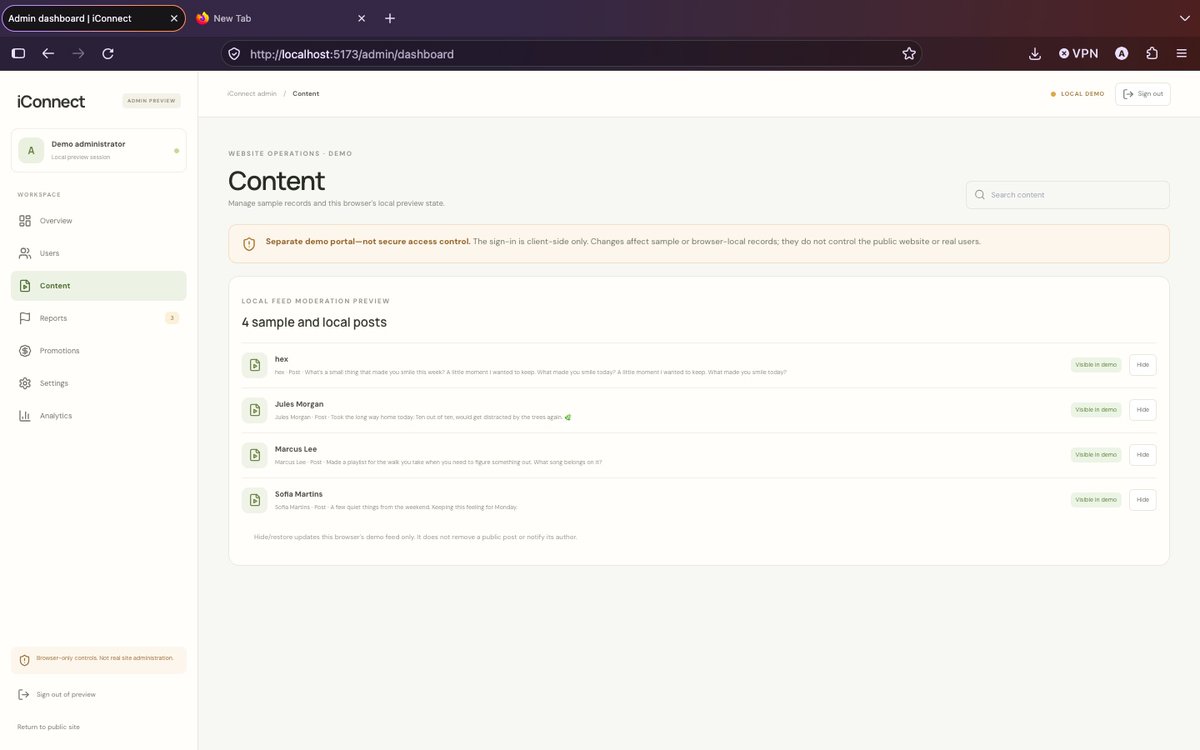Switch to the New Tab browser tab
The width and height of the screenshot is (1200, 750).
tap(282, 18)
